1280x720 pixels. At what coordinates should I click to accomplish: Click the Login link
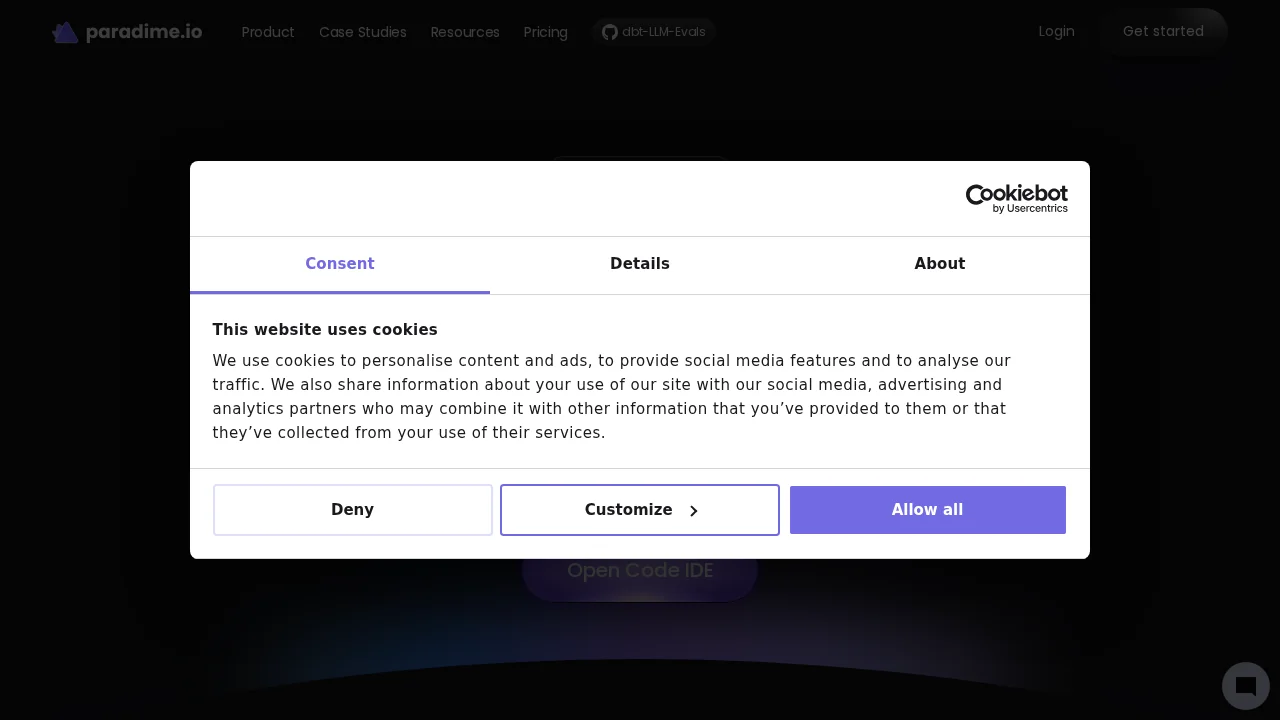1056,31
